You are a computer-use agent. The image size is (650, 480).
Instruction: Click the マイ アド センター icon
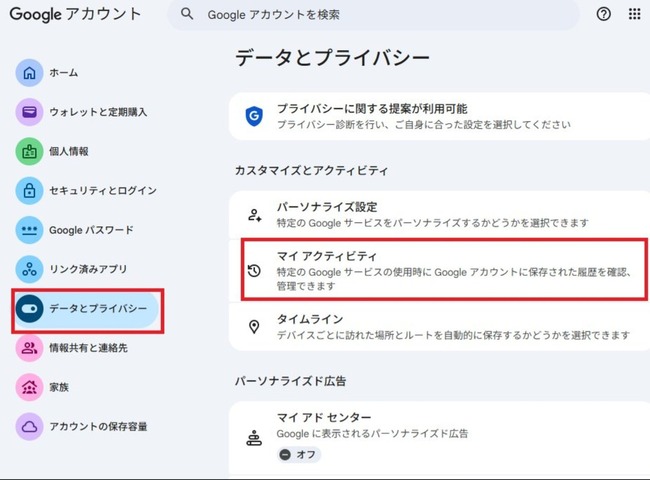[x=254, y=438]
